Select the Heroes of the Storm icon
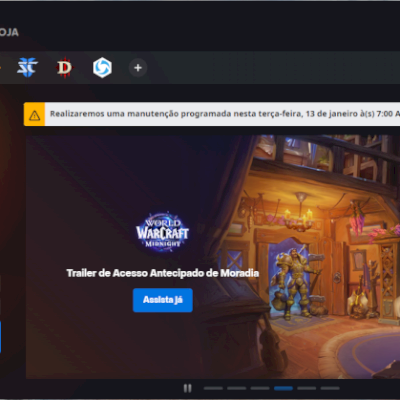The width and height of the screenshot is (400, 400). click(102, 68)
